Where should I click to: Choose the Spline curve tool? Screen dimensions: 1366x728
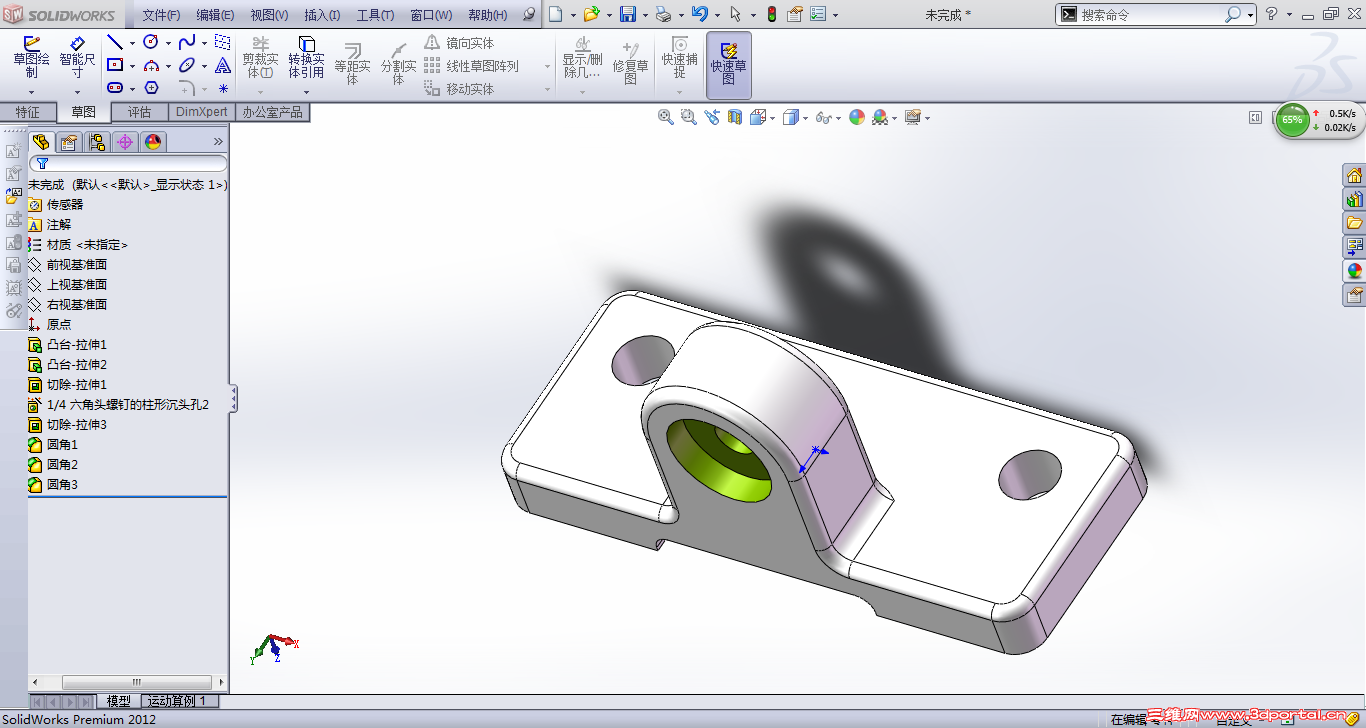click(186, 42)
